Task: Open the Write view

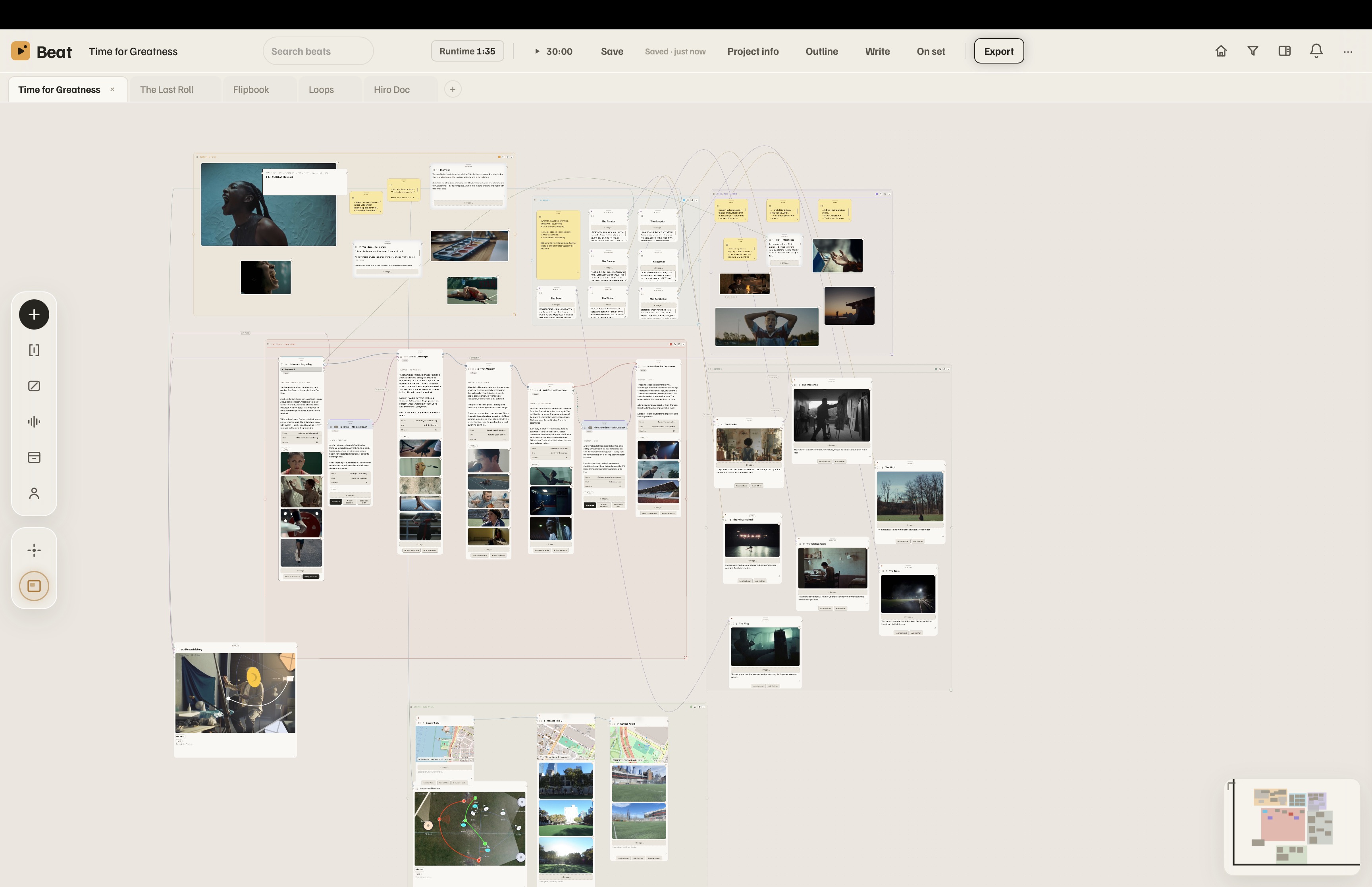Action: pyautogui.click(x=877, y=51)
